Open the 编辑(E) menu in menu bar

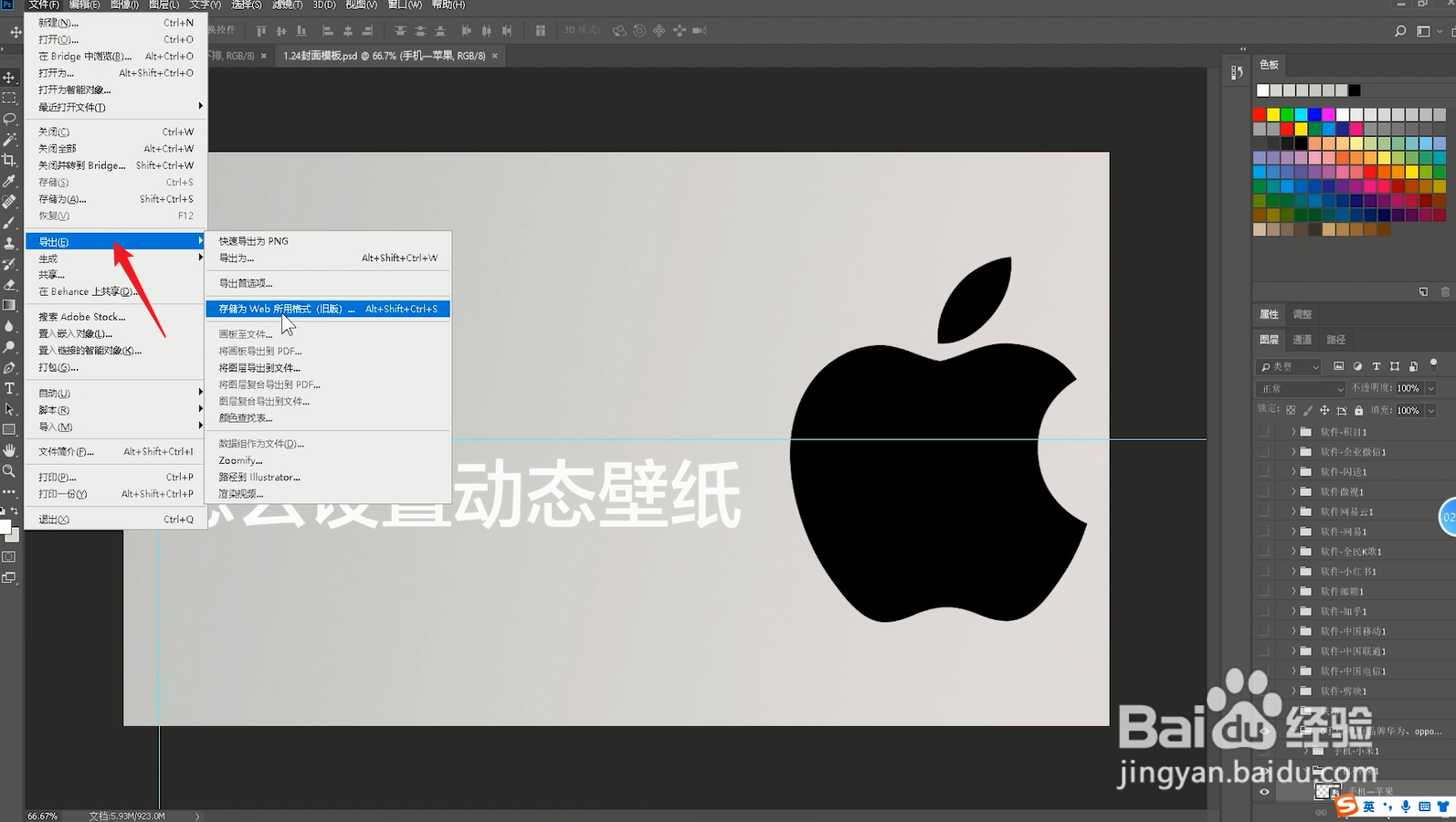coord(85,5)
